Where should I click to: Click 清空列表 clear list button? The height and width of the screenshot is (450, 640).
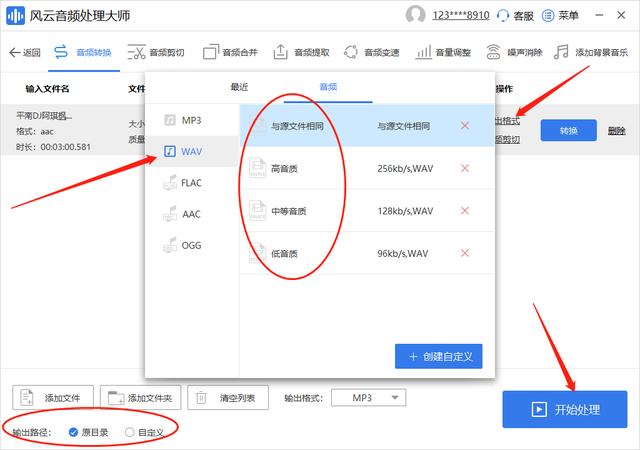228,397
